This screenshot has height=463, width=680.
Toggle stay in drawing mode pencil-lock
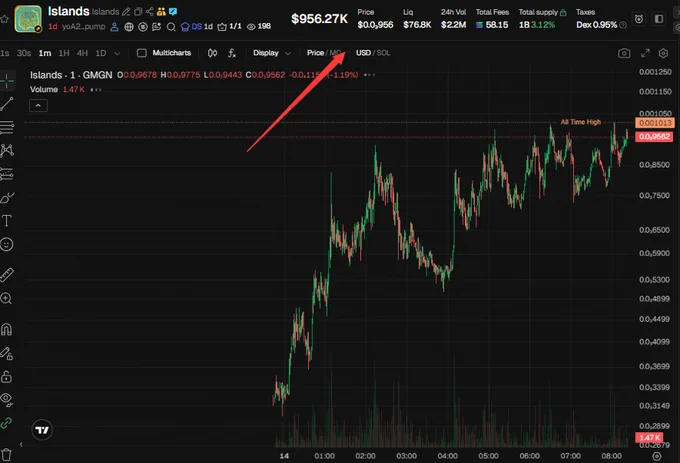pos(7,353)
